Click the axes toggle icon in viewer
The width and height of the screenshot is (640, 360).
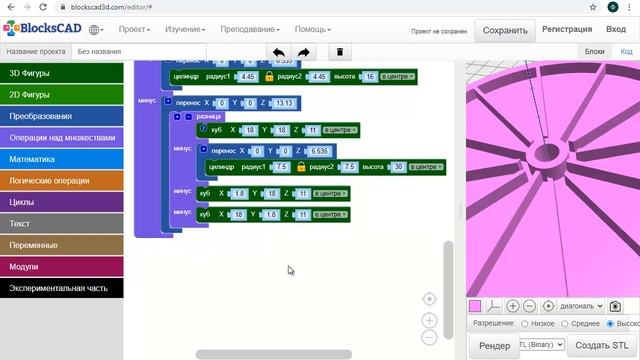[493, 306]
